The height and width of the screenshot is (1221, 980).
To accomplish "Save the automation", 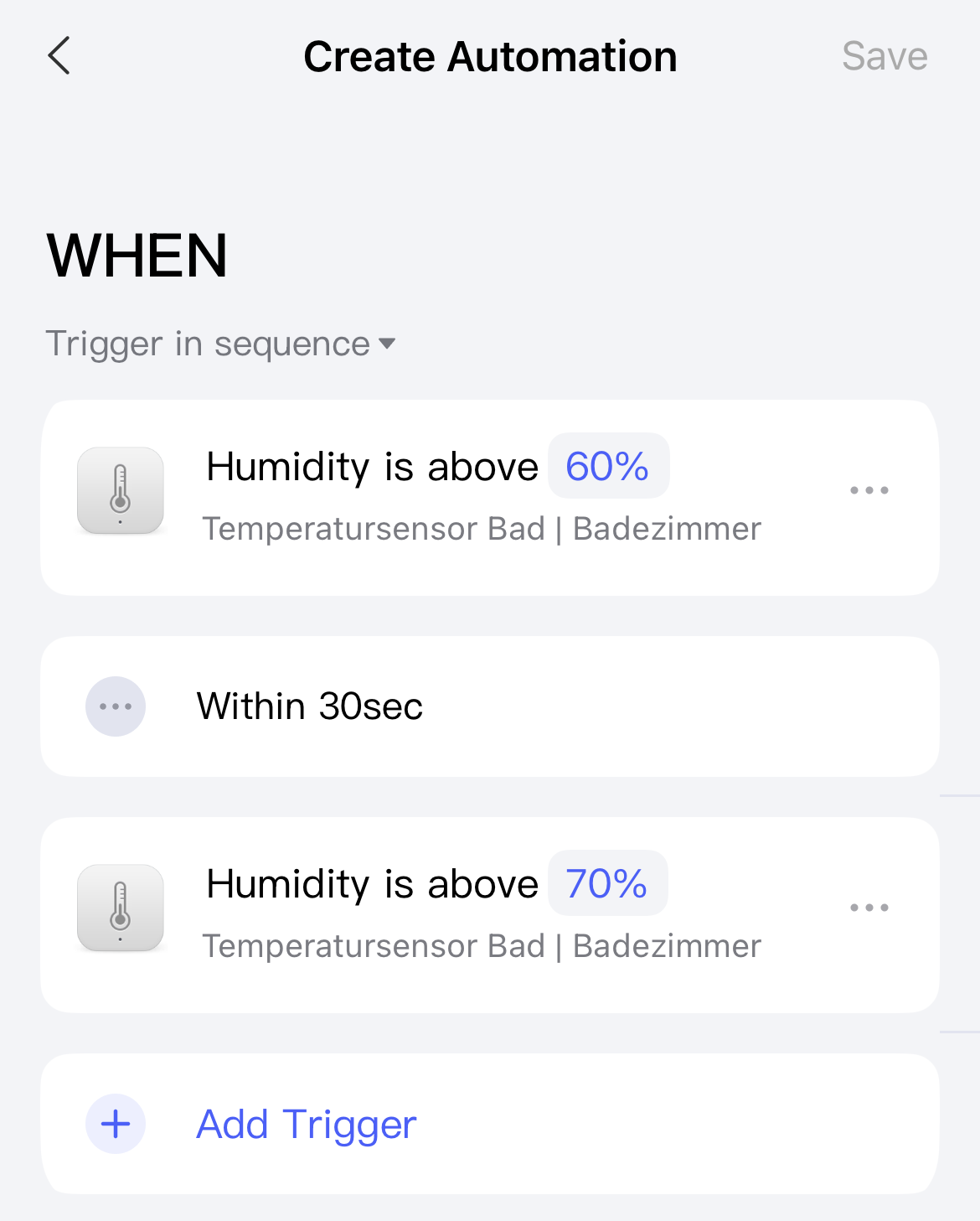I will (885, 56).
